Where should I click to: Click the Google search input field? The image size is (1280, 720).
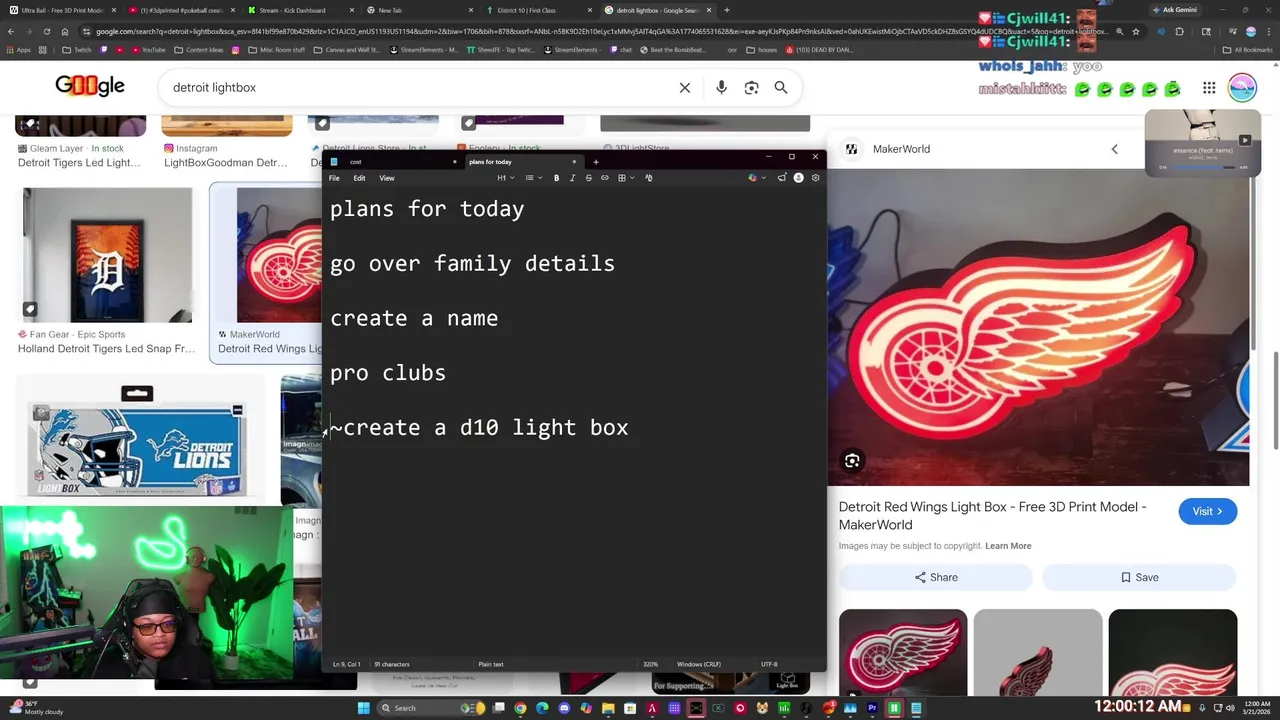click(x=420, y=88)
